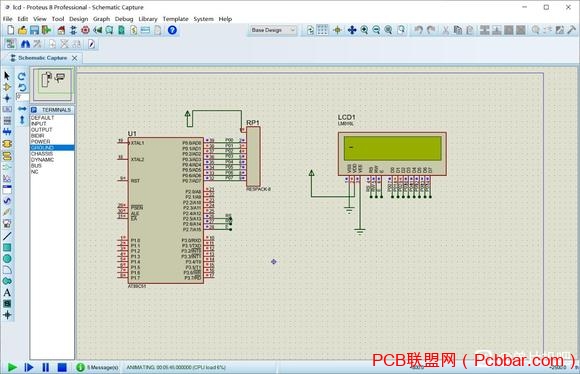The height and width of the screenshot is (374, 580).
Task: Open the Base Design dropdown
Action: pyautogui.click(x=272, y=30)
